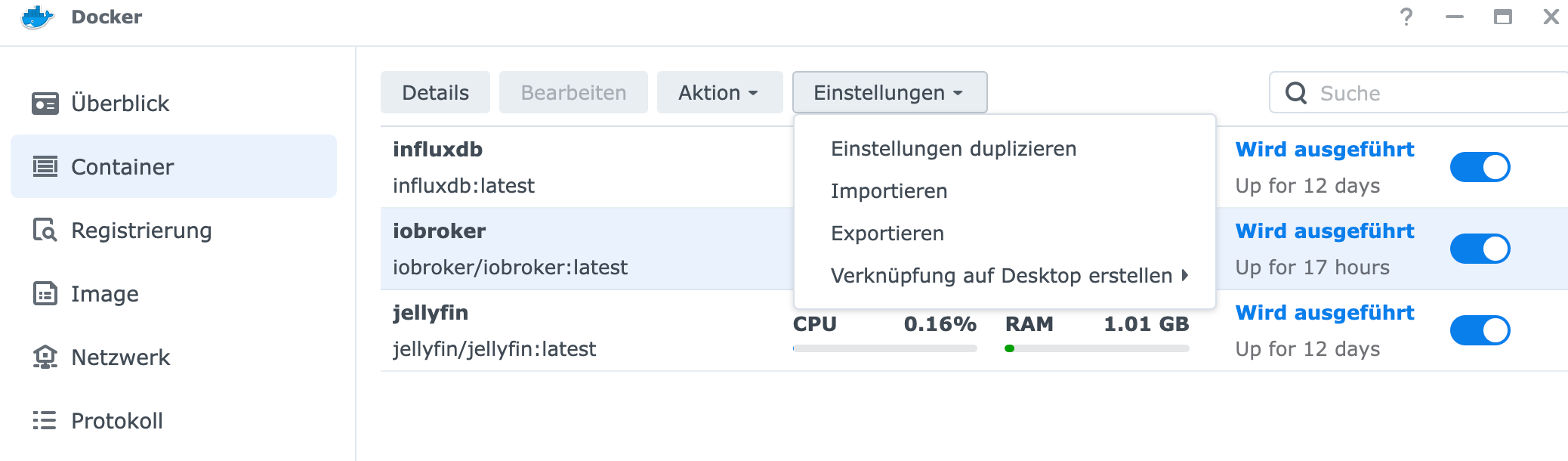
Task: Go to the Image sidebar icon
Action: coord(45,293)
